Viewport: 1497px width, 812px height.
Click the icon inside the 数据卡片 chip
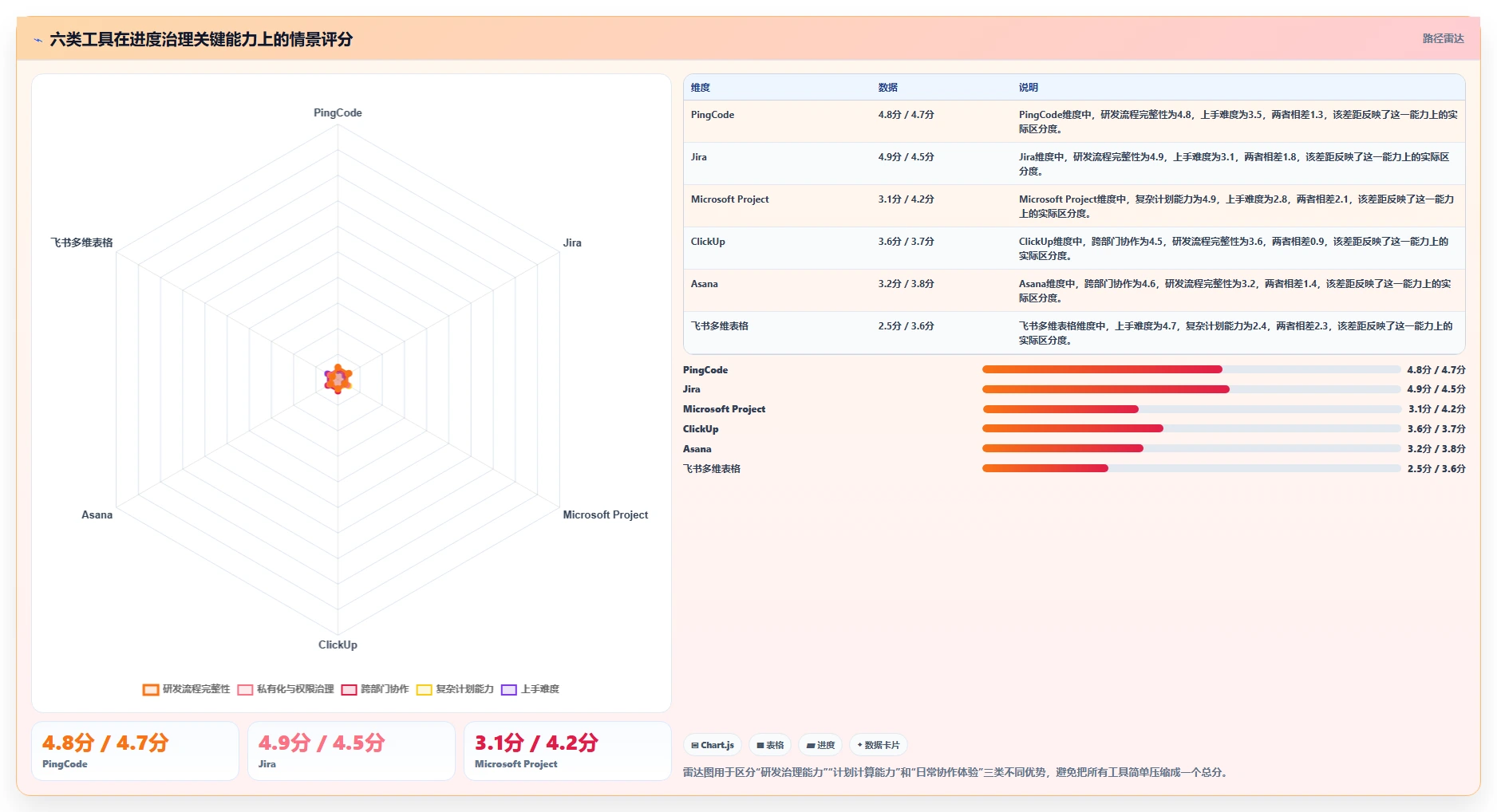859,745
